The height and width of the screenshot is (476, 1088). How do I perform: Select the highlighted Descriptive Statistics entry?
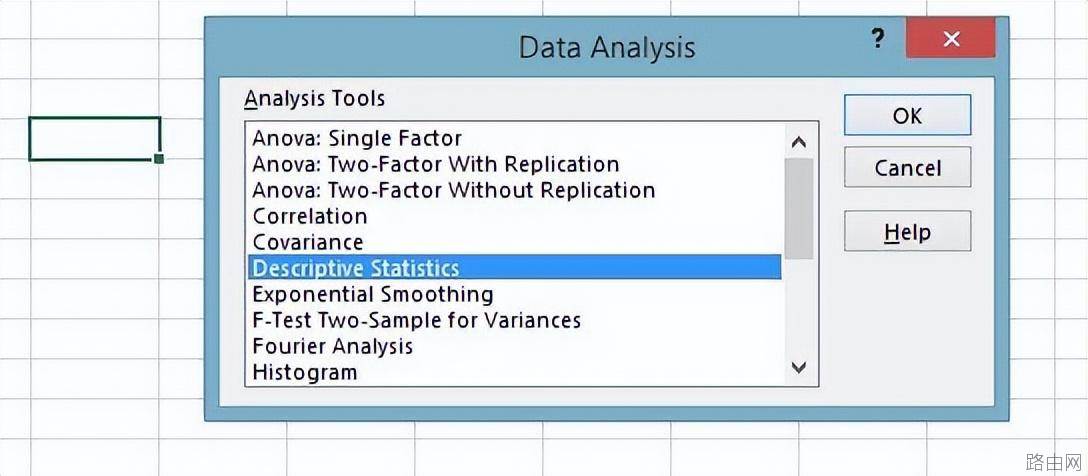(x=514, y=268)
